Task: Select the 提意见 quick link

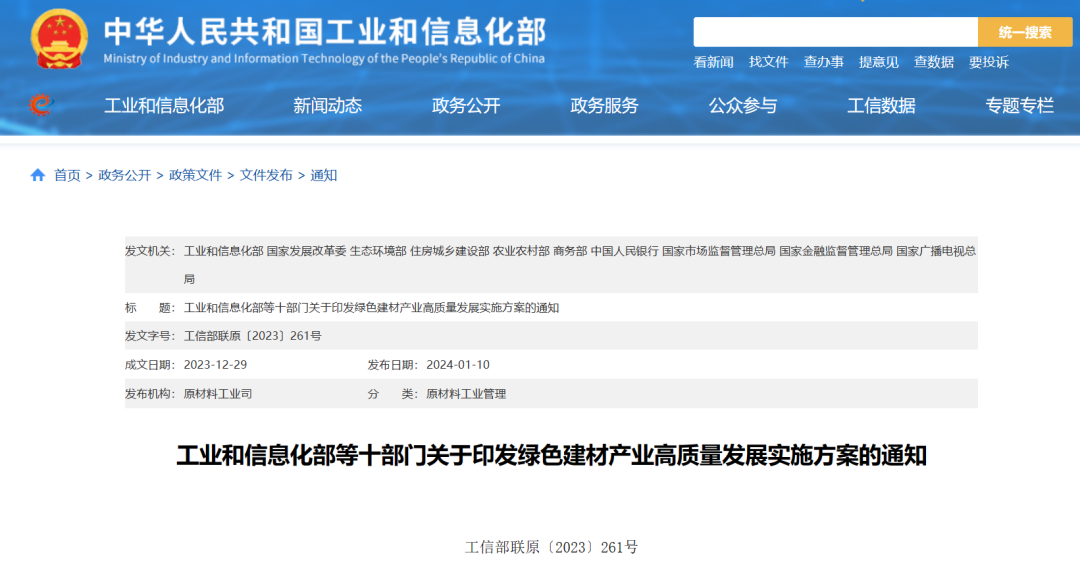Action: [x=878, y=62]
